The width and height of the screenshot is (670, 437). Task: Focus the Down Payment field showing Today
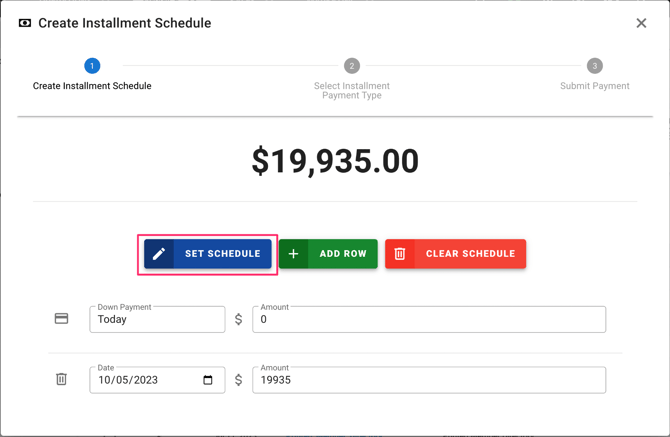[157, 320]
